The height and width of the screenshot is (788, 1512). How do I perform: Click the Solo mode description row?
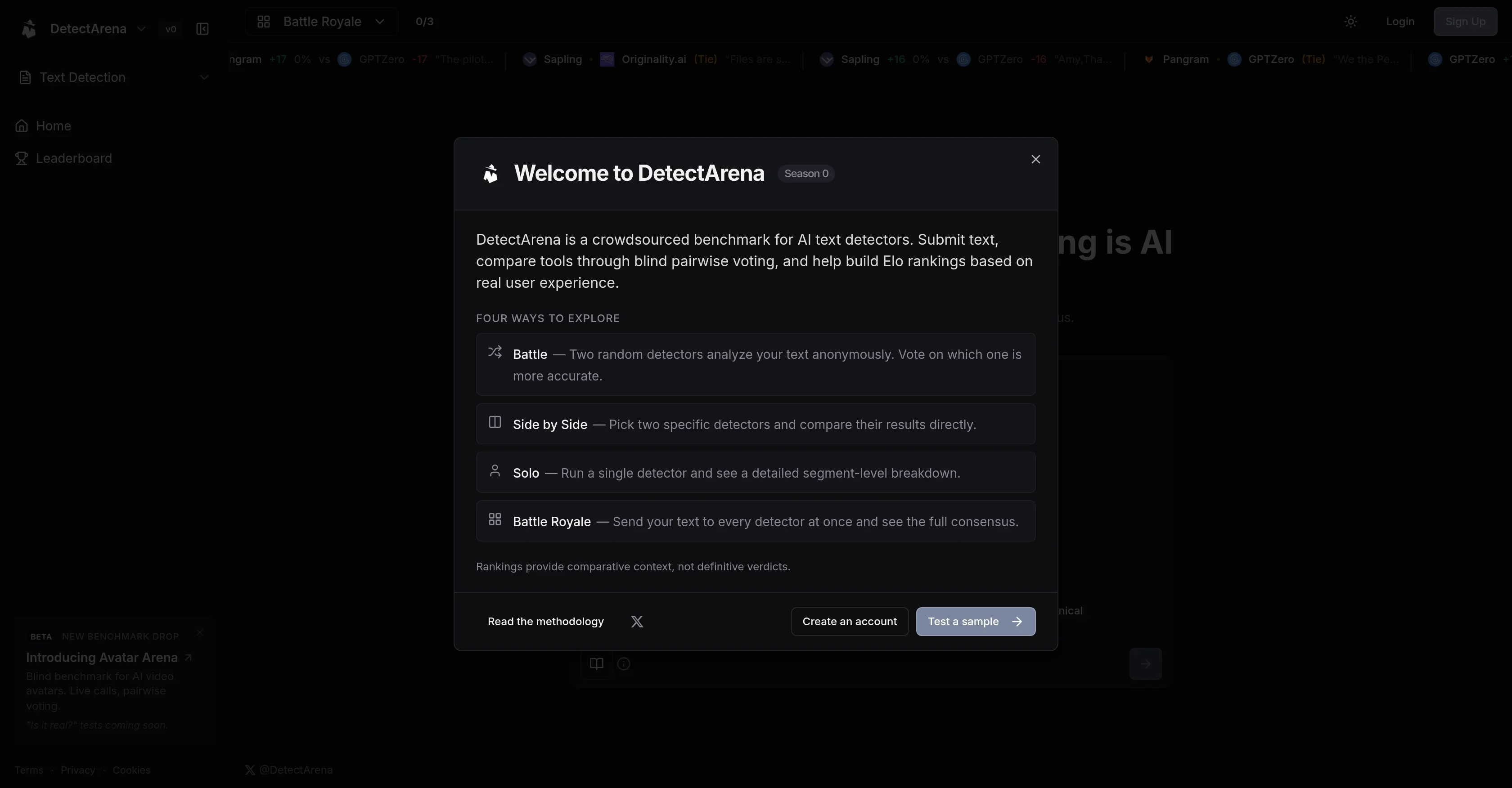click(756, 472)
